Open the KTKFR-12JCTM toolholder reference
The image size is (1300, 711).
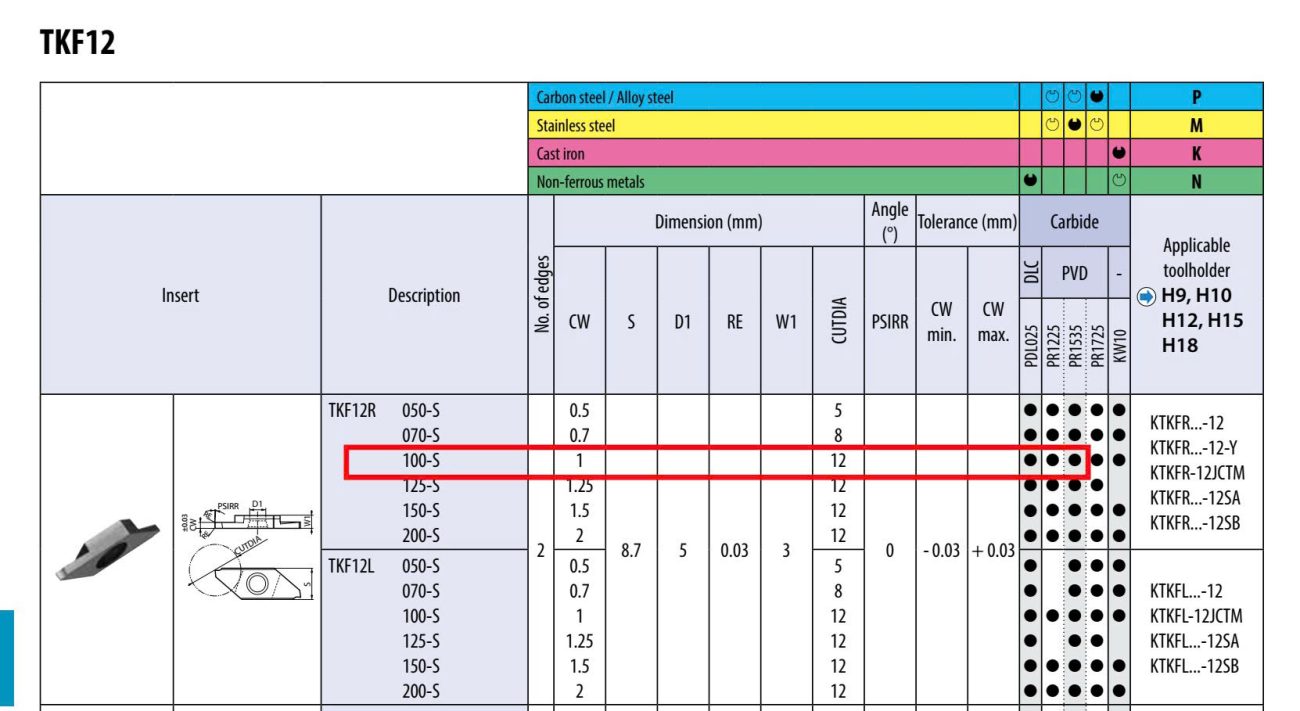tap(1197, 473)
